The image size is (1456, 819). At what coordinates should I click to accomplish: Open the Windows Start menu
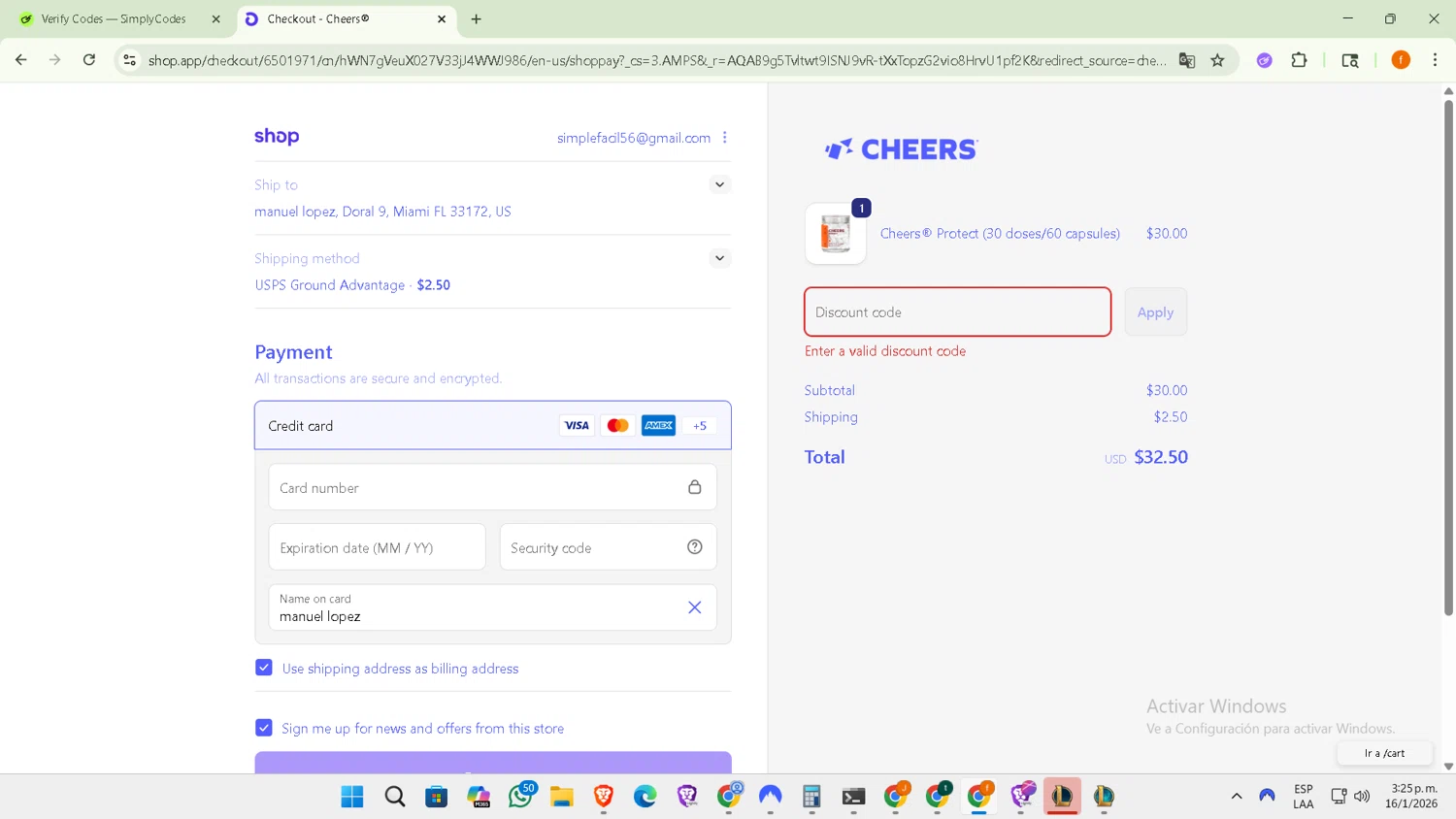point(352,797)
